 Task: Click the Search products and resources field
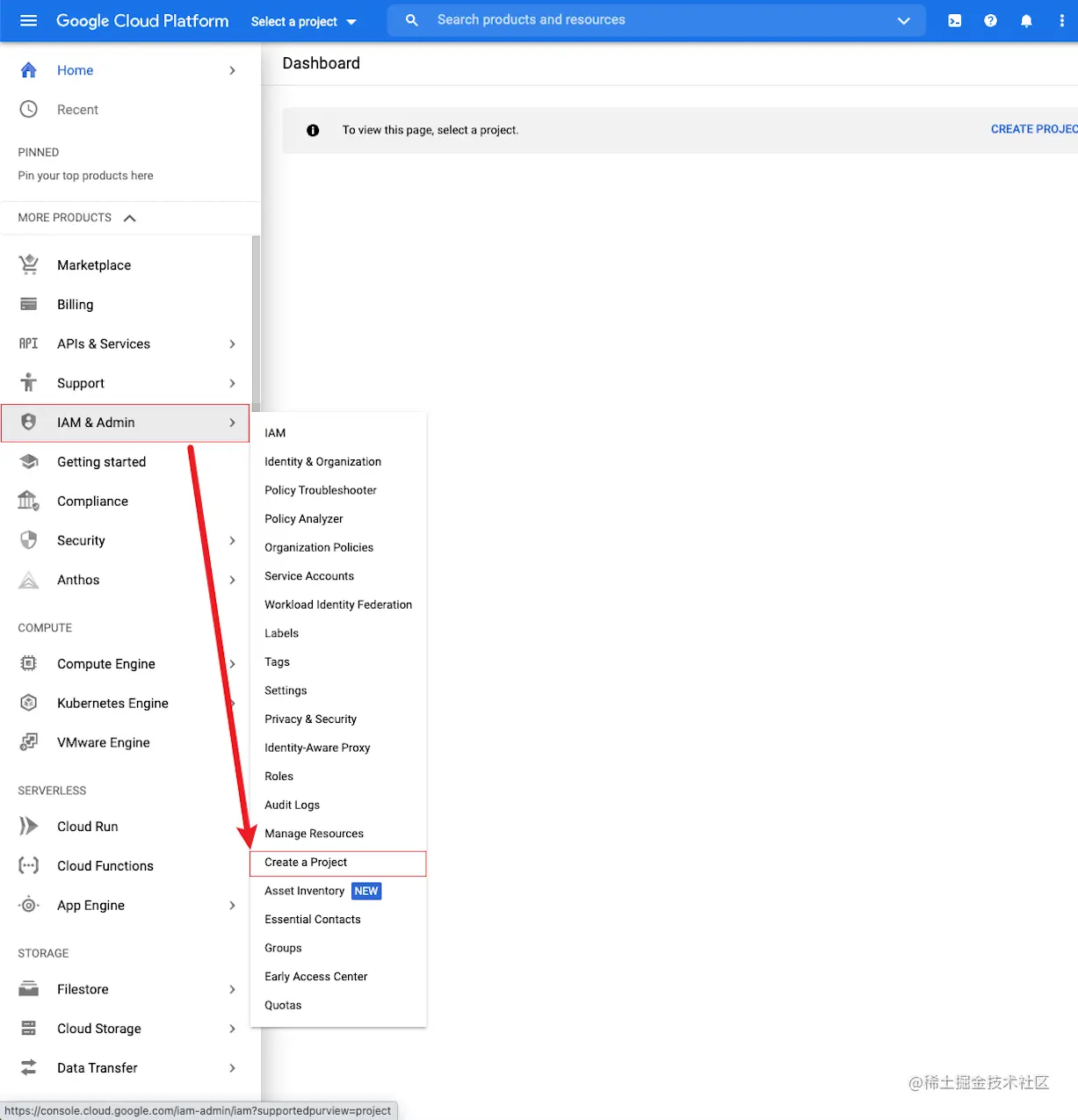pyautogui.click(x=657, y=20)
